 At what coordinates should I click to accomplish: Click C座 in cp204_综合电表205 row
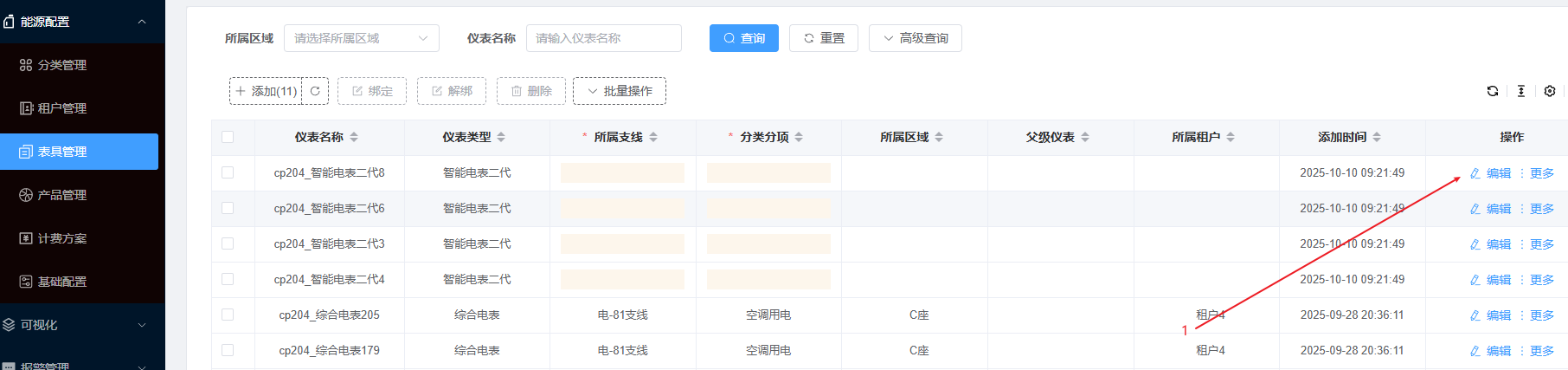919,315
